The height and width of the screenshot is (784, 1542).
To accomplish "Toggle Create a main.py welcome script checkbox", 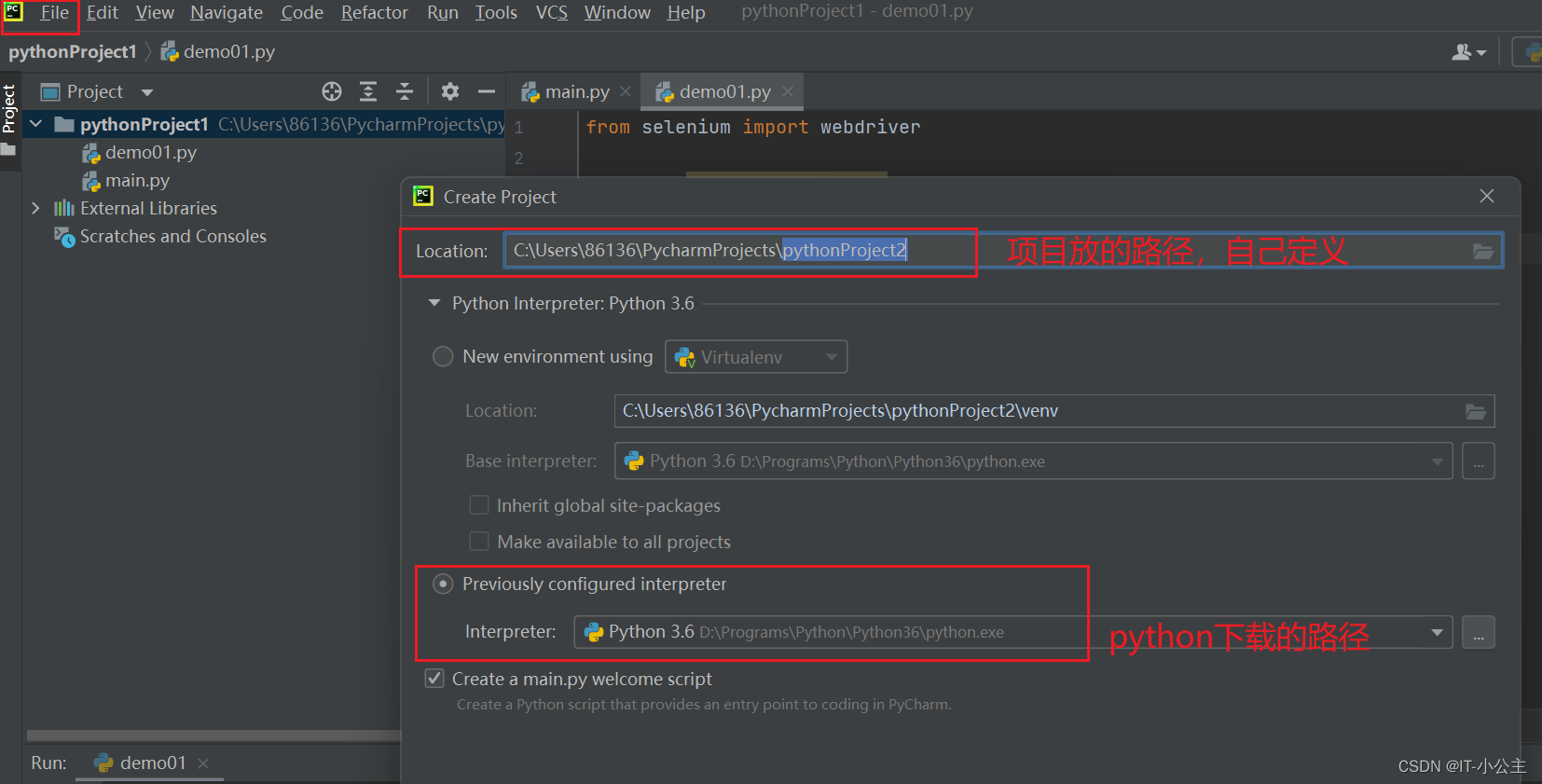I will coord(434,679).
